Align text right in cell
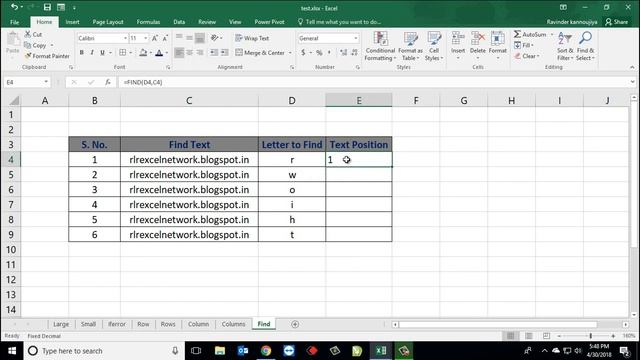Viewport: 640px width, 360px height. coord(200,53)
